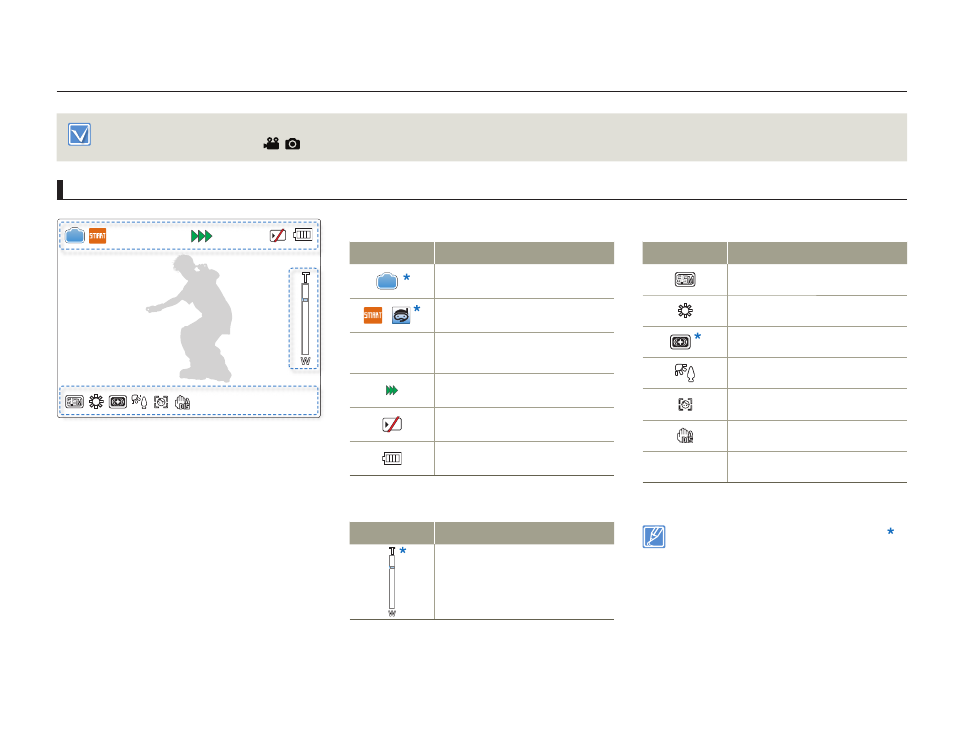Click the blue pencil note icon
Screen dimensions: 964x737
[654, 535]
